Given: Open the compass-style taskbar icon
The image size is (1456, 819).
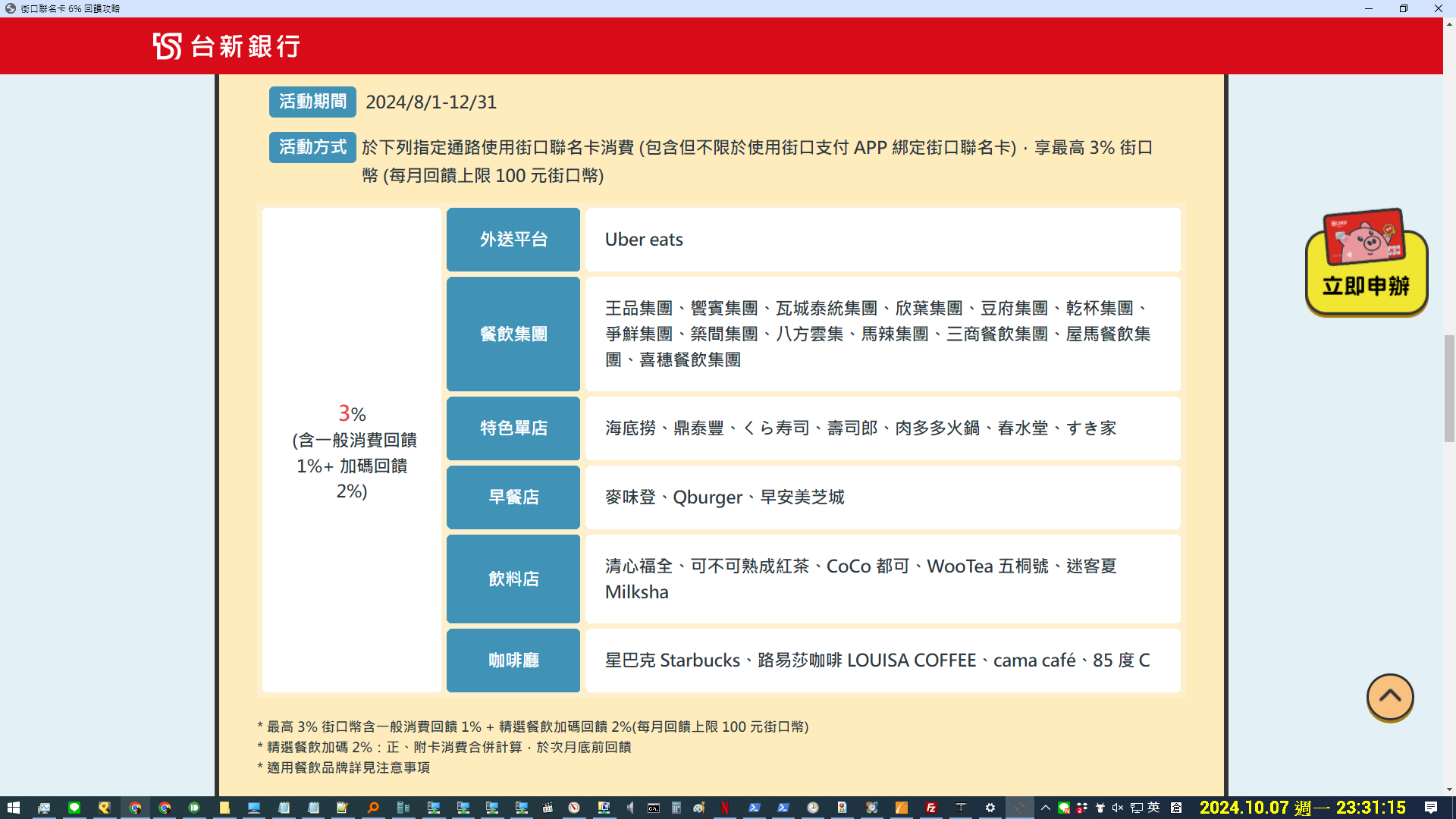Looking at the screenshot, I should pyautogui.click(x=574, y=808).
